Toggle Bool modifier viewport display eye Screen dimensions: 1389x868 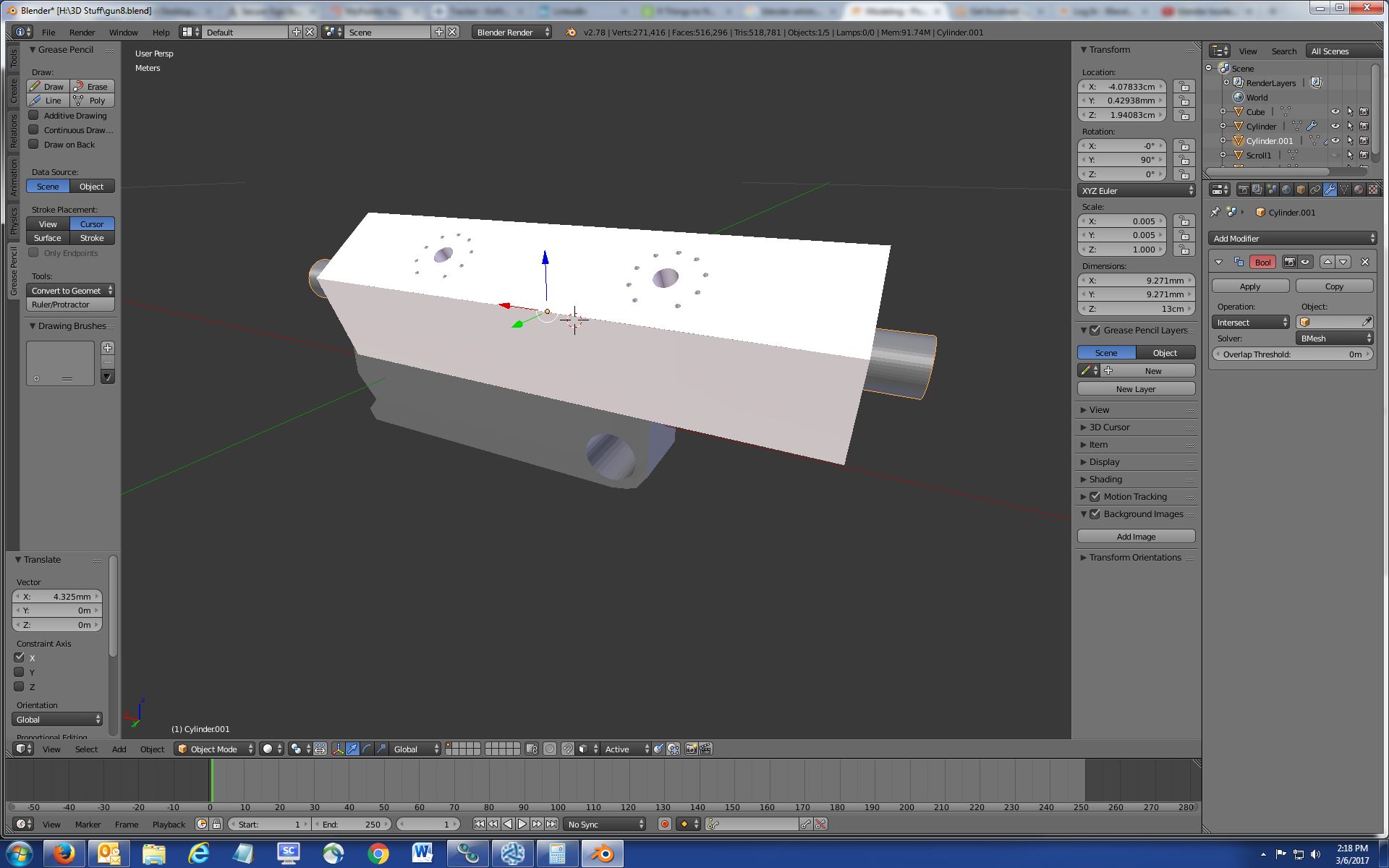click(1306, 262)
